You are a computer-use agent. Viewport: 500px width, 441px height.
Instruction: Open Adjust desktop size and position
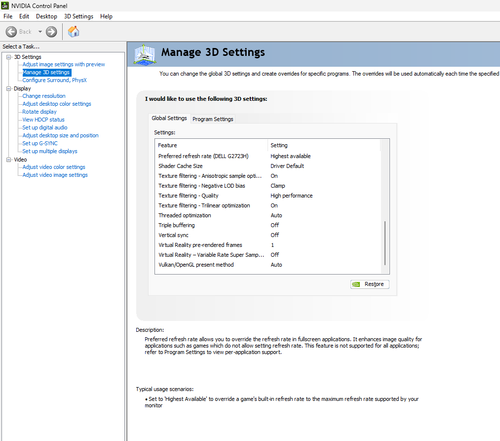point(60,135)
